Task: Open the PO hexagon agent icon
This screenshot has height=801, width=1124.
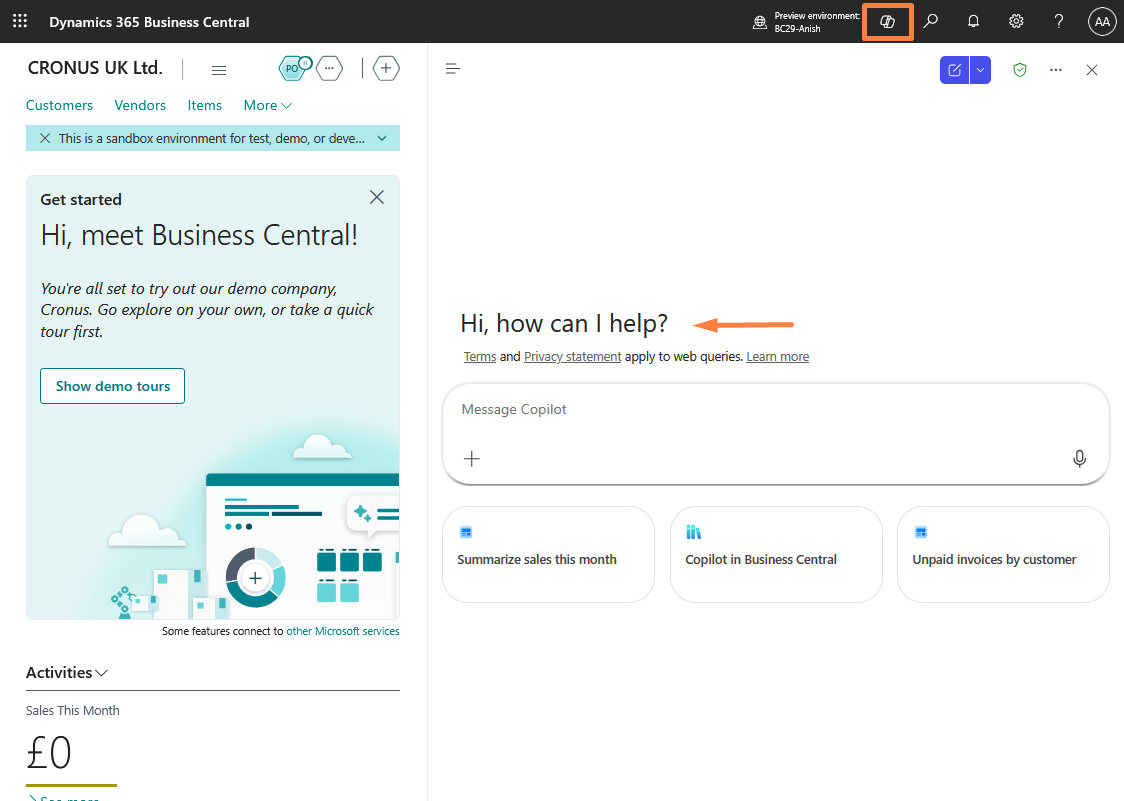Action: pos(294,68)
